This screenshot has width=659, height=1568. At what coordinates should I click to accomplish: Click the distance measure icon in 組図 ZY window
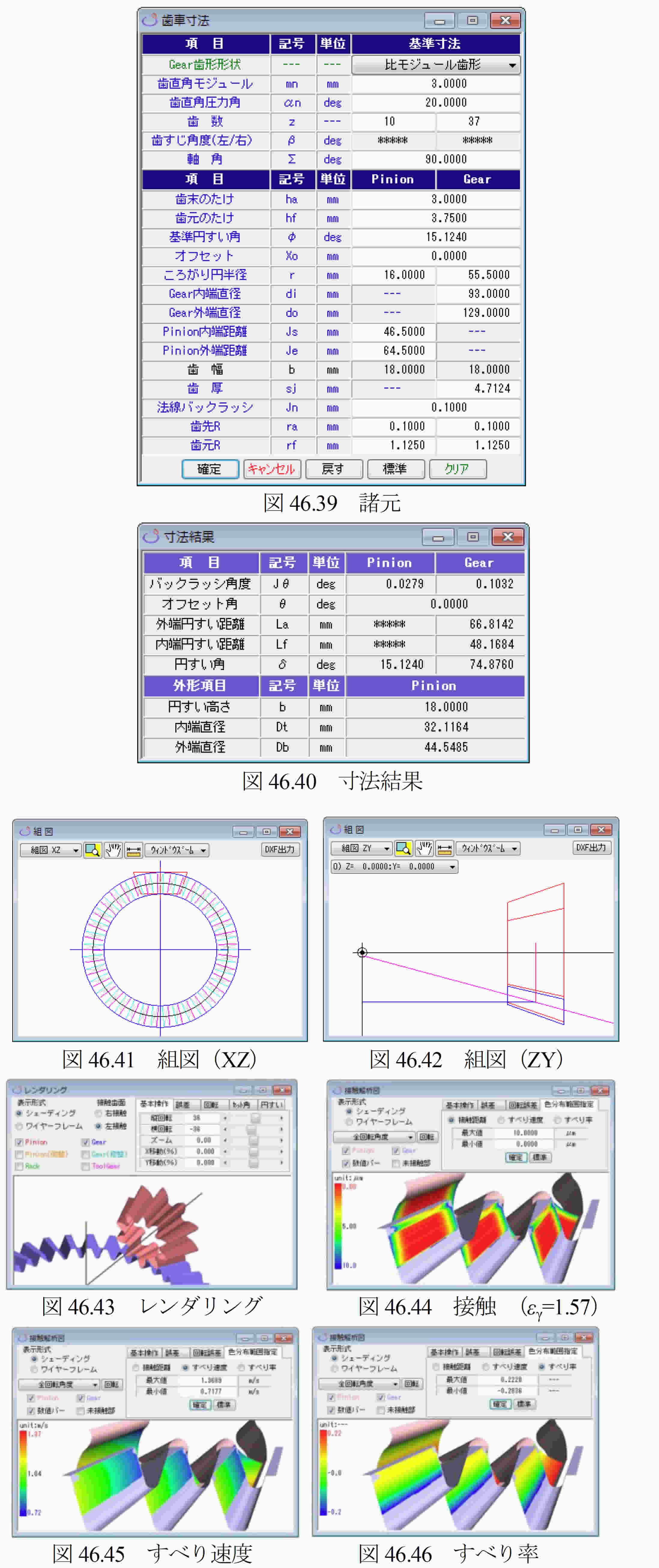(445, 848)
